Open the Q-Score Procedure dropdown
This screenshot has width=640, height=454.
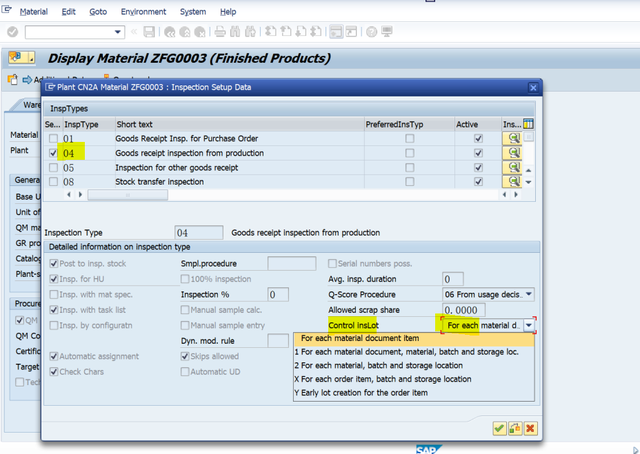click(x=529, y=294)
